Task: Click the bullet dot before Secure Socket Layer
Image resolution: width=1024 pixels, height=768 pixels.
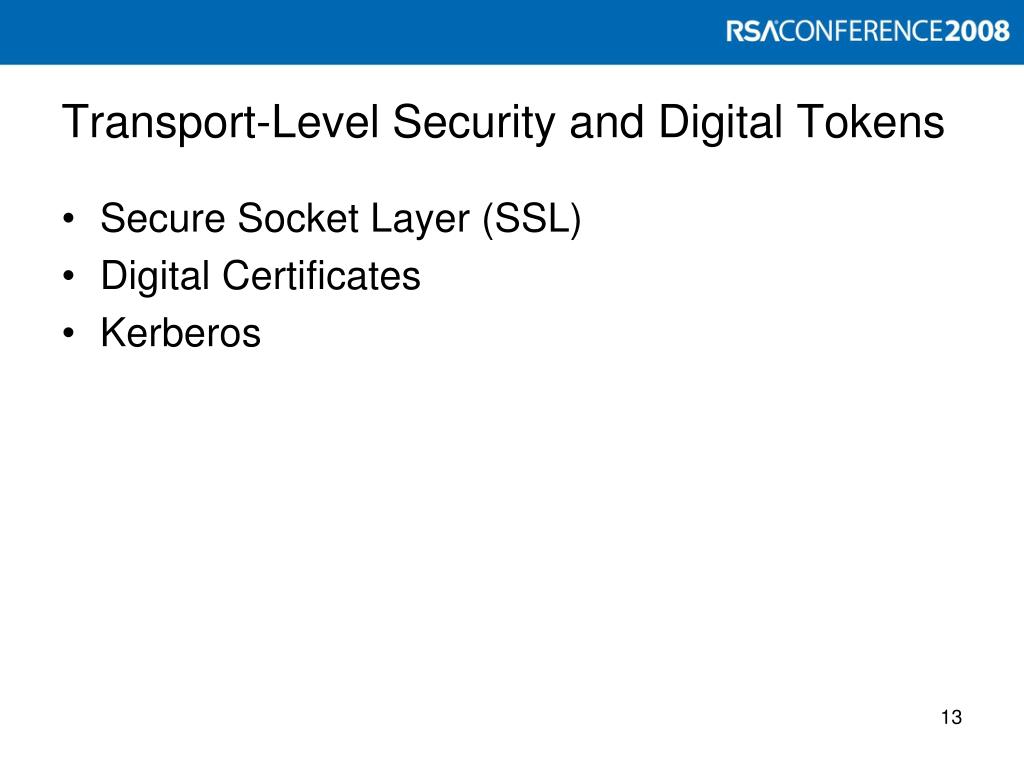Action: pos(69,219)
